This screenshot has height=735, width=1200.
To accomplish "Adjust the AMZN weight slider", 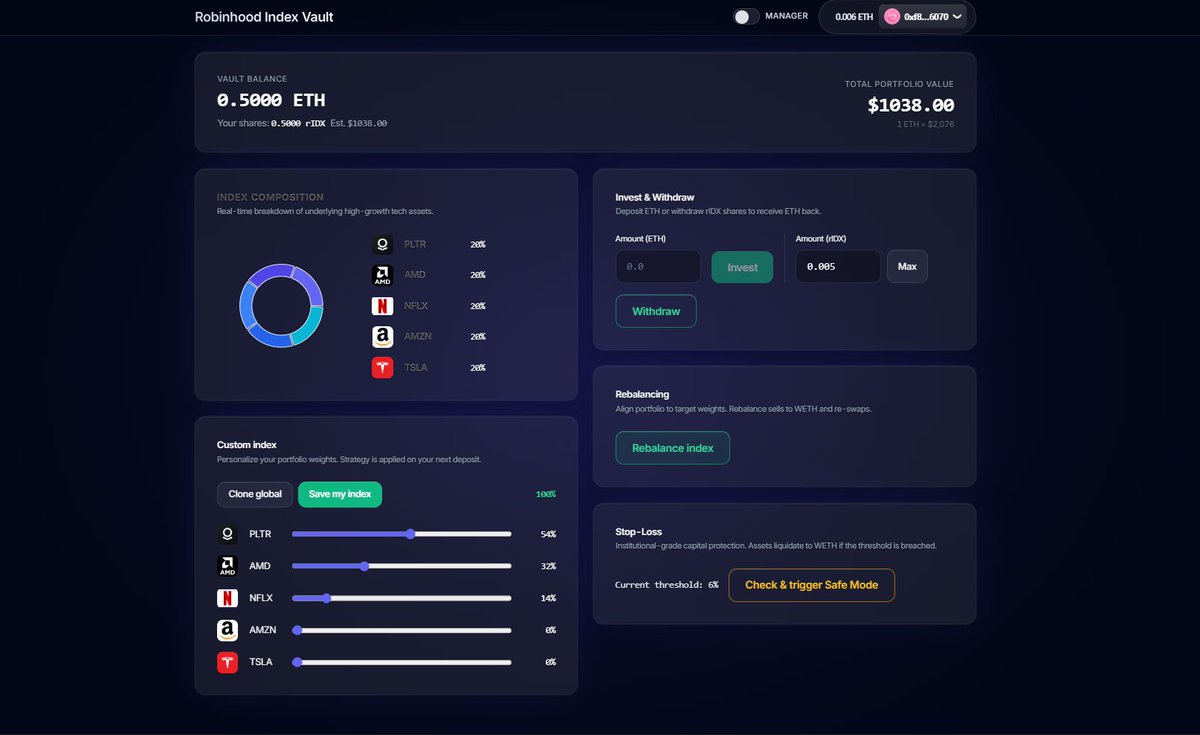I will (402, 630).
